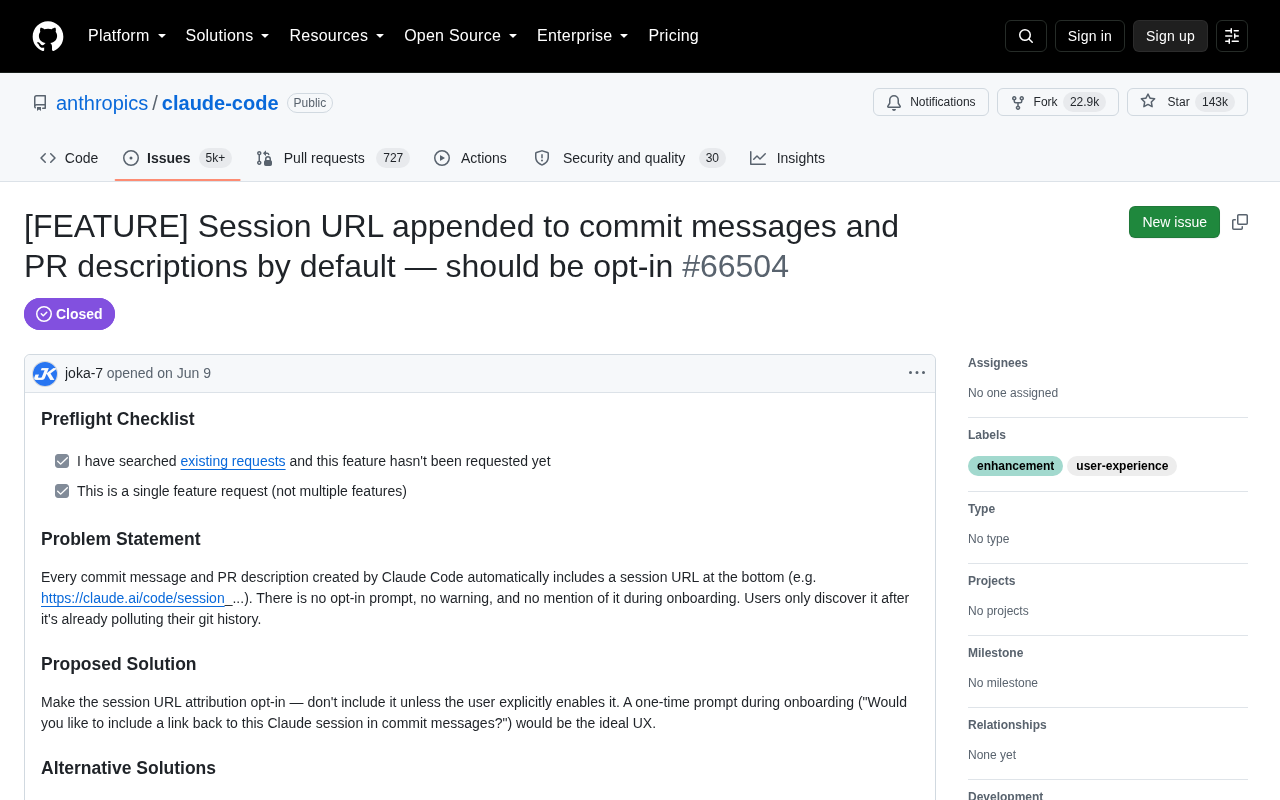Toggle the 'I have searched existing requests' checkbox
This screenshot has height=800, width=1280.
click(62, 461)
